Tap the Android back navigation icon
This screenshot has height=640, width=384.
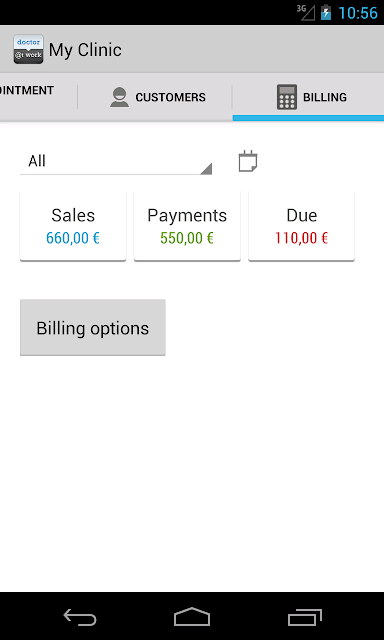click(80, 617)
